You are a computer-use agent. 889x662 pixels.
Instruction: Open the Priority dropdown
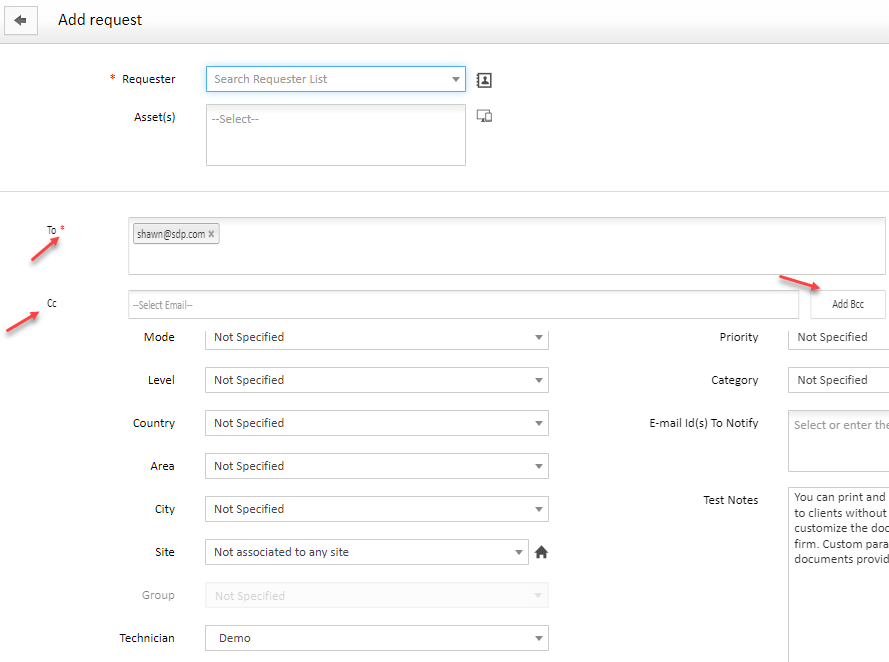tap(840, 337)
